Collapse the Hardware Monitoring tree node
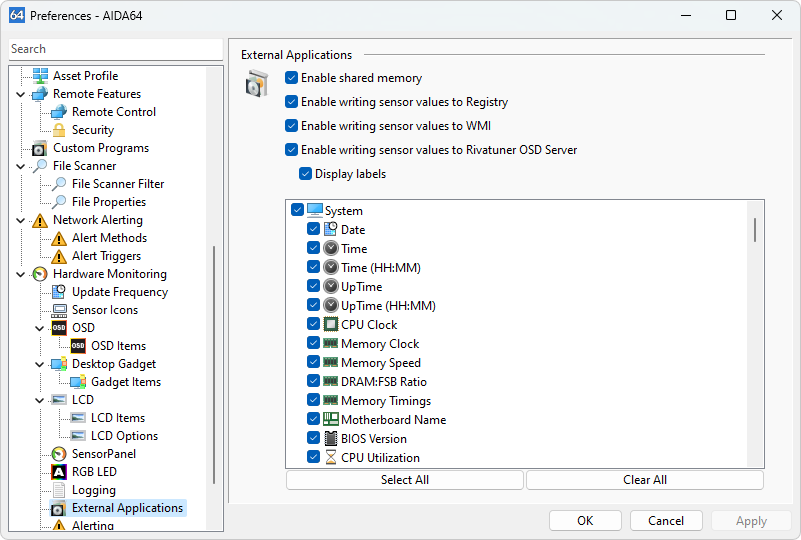801x540 pixels. coord(21,274)
